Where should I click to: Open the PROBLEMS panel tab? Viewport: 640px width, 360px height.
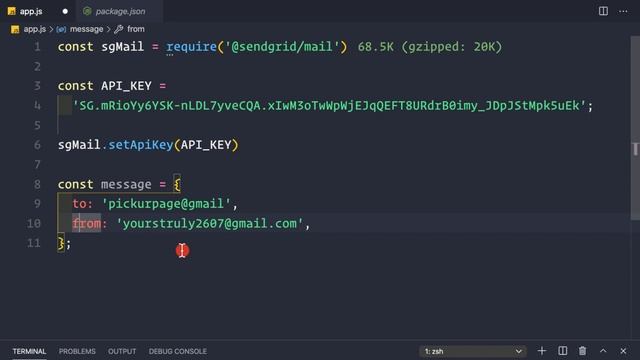click(77, 351)
